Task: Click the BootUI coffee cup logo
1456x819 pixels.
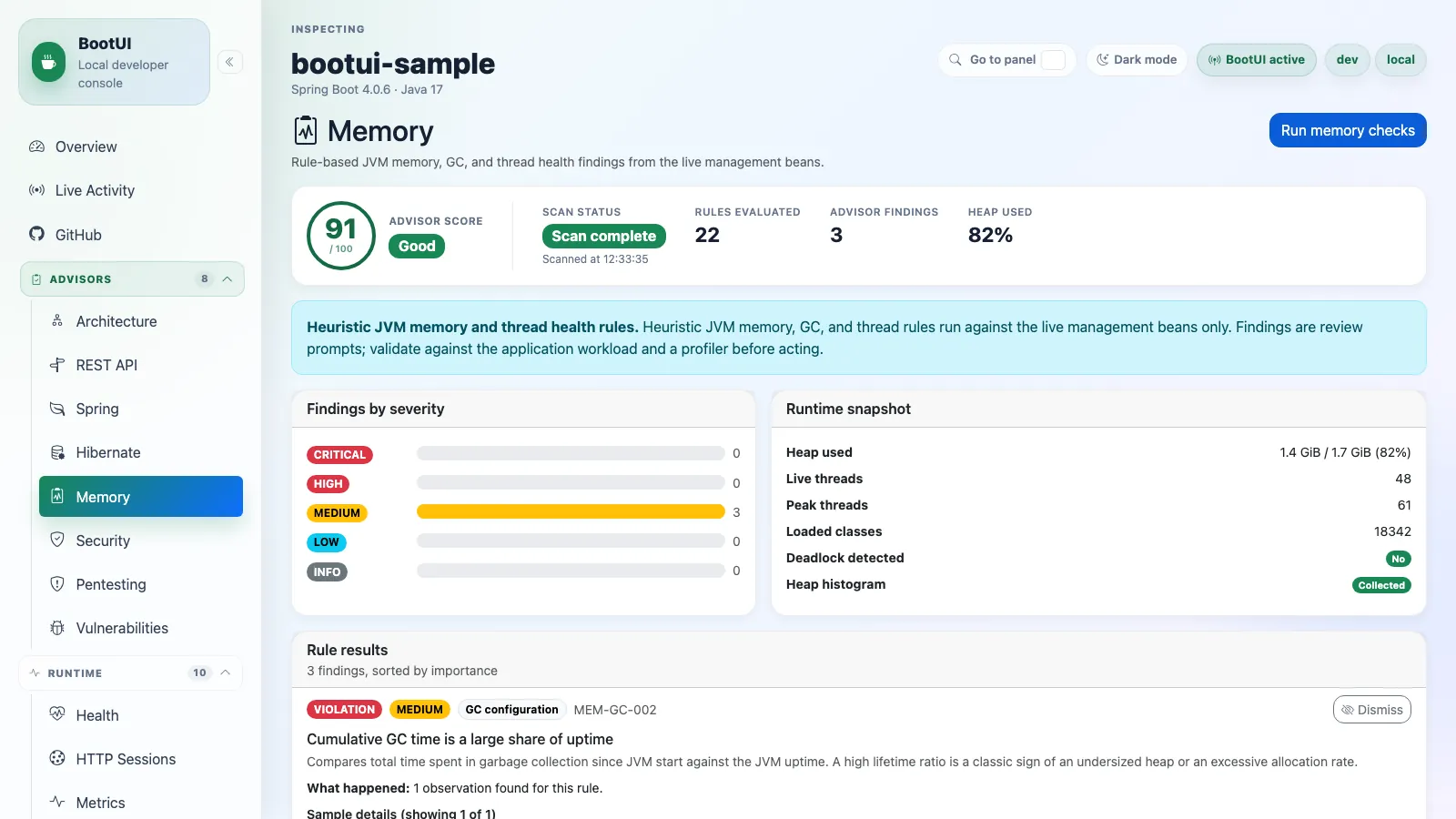Action: (x=48, y=62)
